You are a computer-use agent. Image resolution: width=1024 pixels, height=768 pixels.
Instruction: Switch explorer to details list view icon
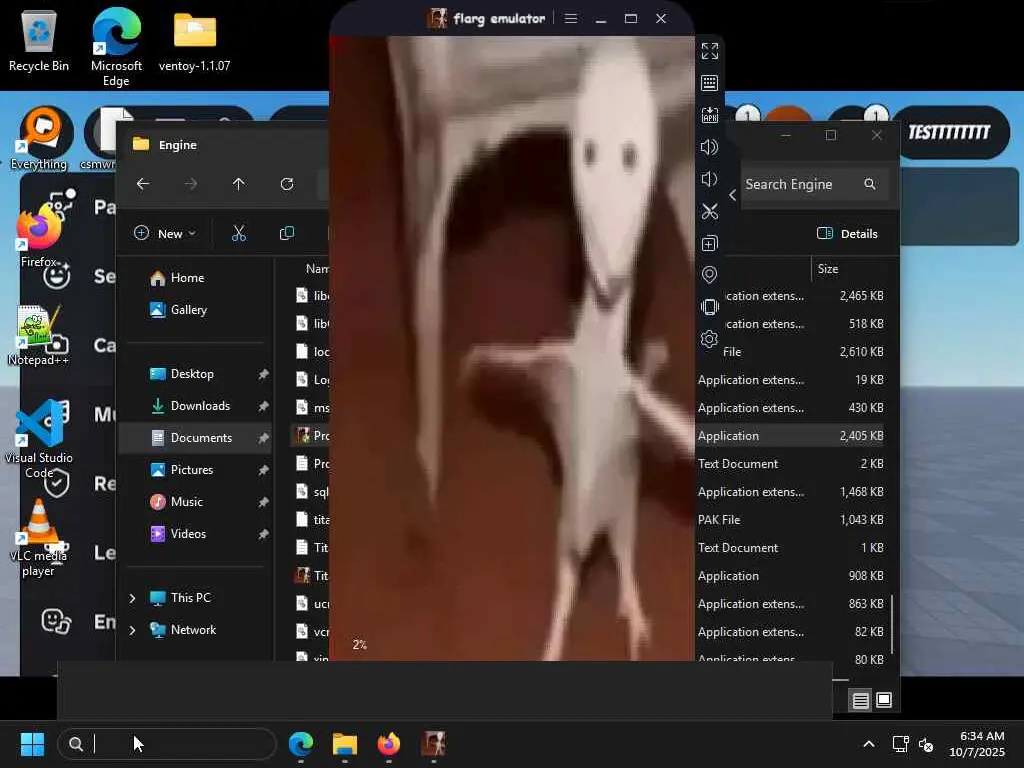pos(861,700)
